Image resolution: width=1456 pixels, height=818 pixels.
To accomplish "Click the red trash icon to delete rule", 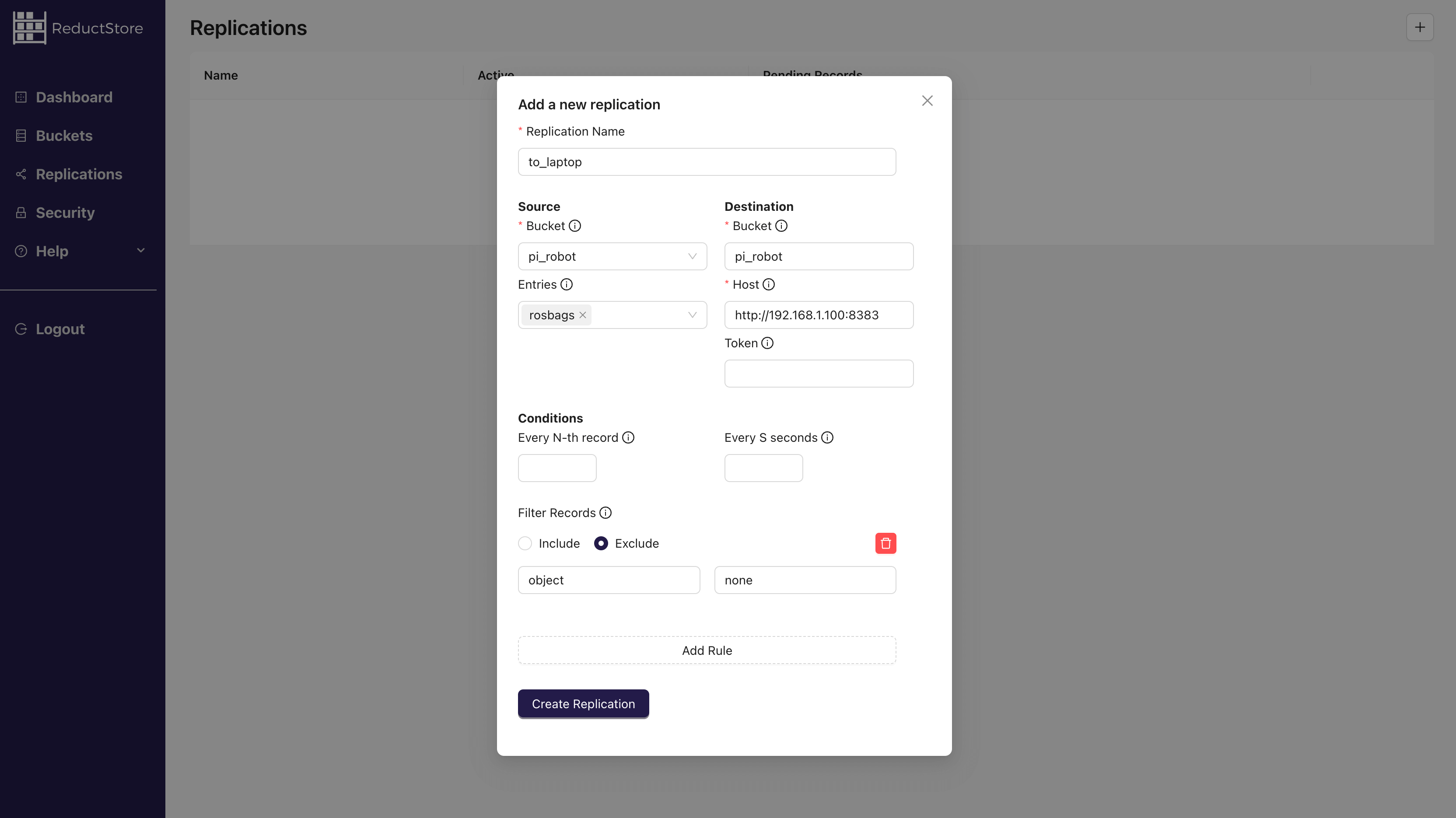I will [x=885, y=543].
